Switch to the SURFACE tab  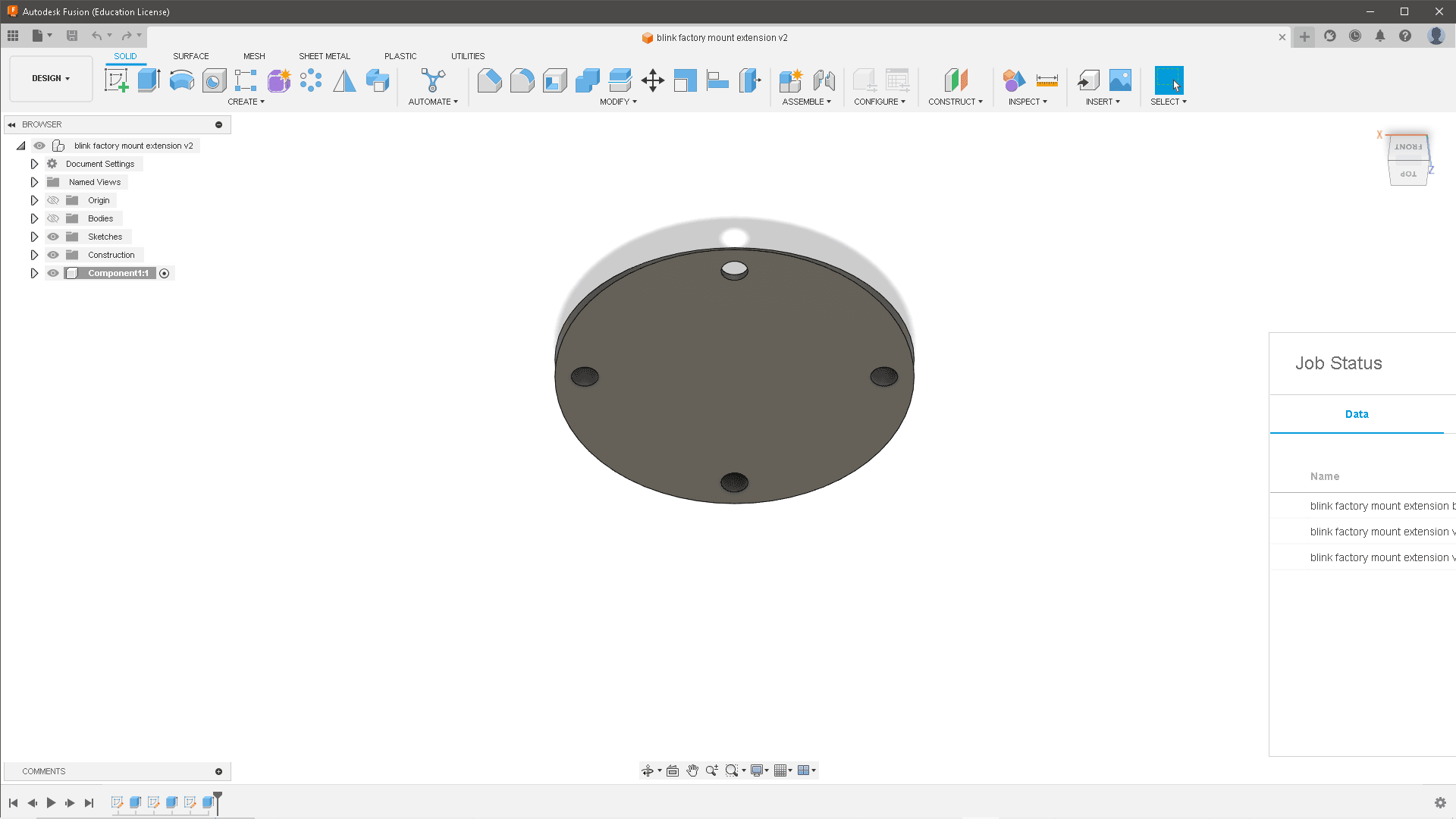pos(190,55)
